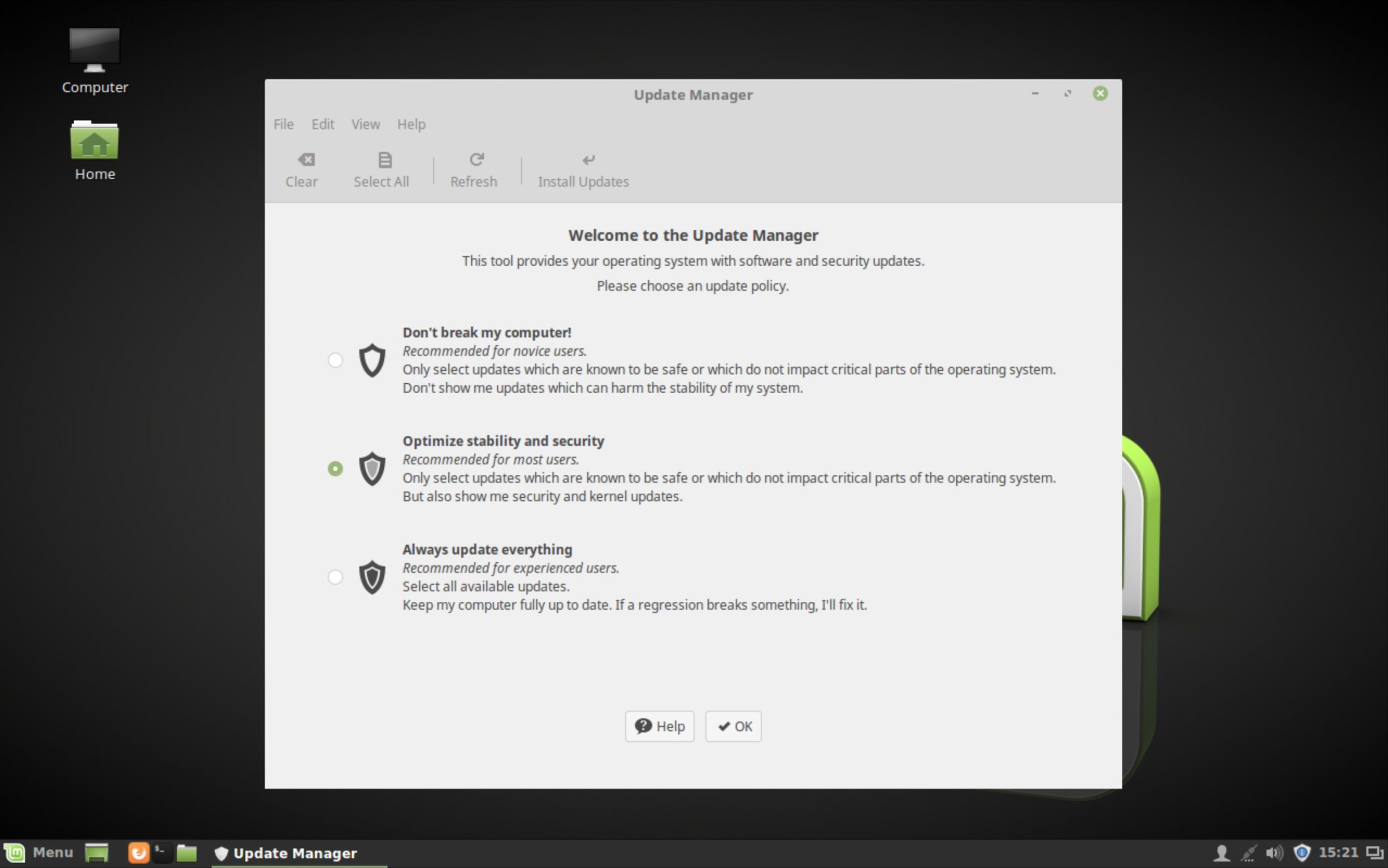Open the Help menu in the menu bar

click(x=411, y=124)
